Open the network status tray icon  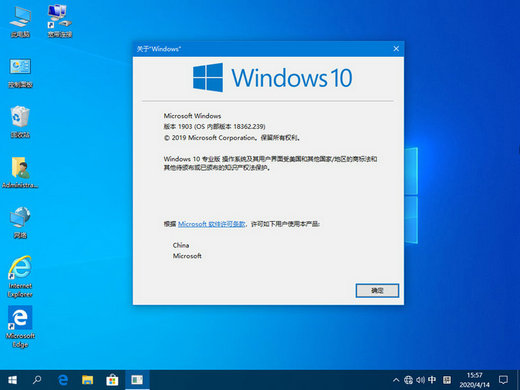click(x=408, y=380)
